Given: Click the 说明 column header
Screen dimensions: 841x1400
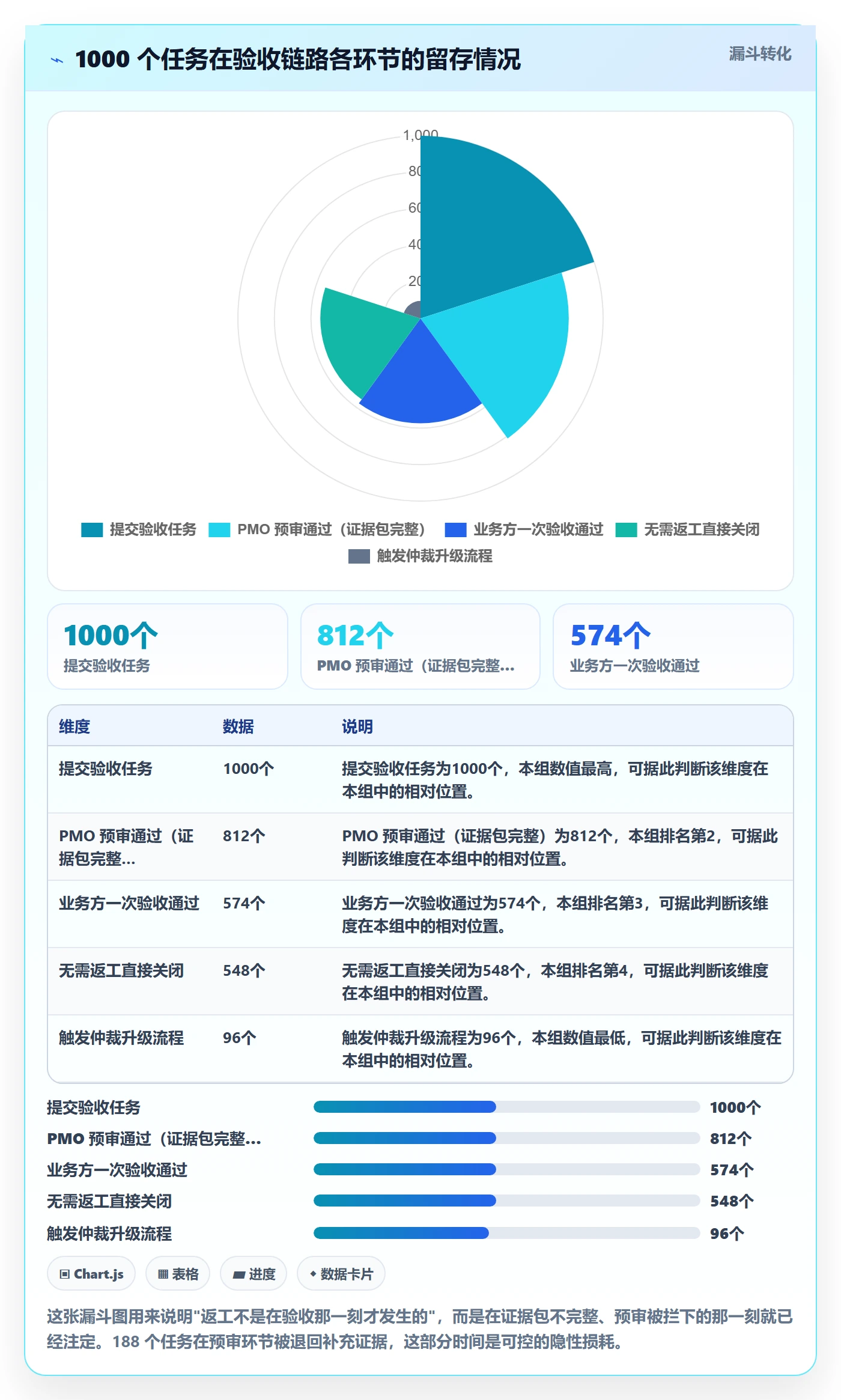Looking at the screenshot, I should (357, 726).
